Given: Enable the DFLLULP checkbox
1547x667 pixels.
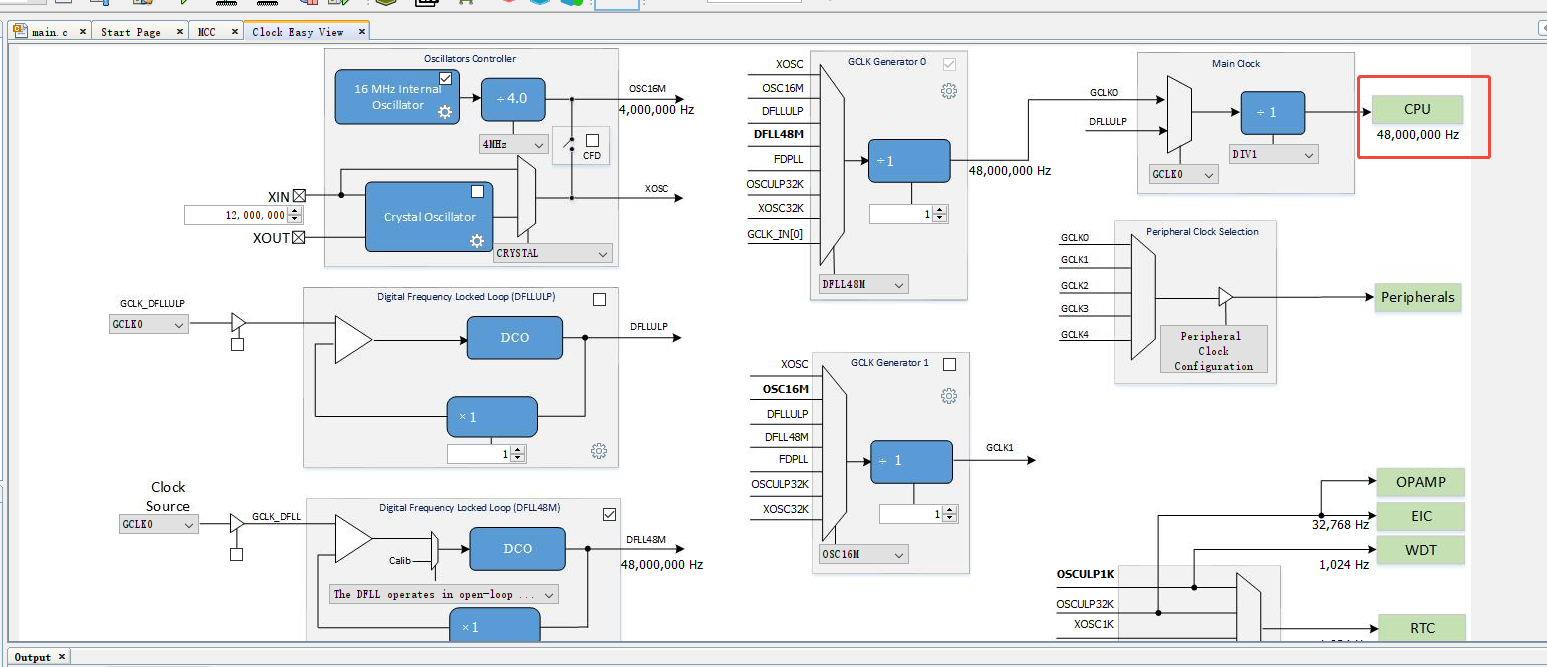Looking at the screenshot, I should pos(599,299).
